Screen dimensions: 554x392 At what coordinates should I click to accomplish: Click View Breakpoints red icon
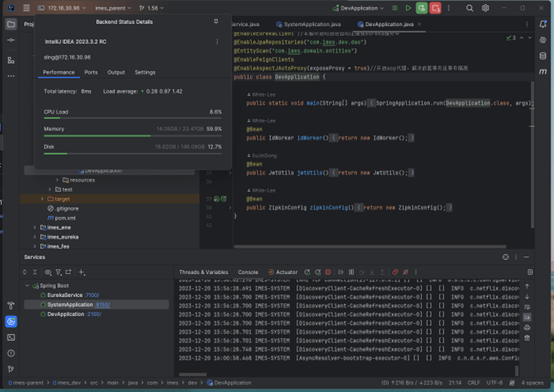[395, 272]
